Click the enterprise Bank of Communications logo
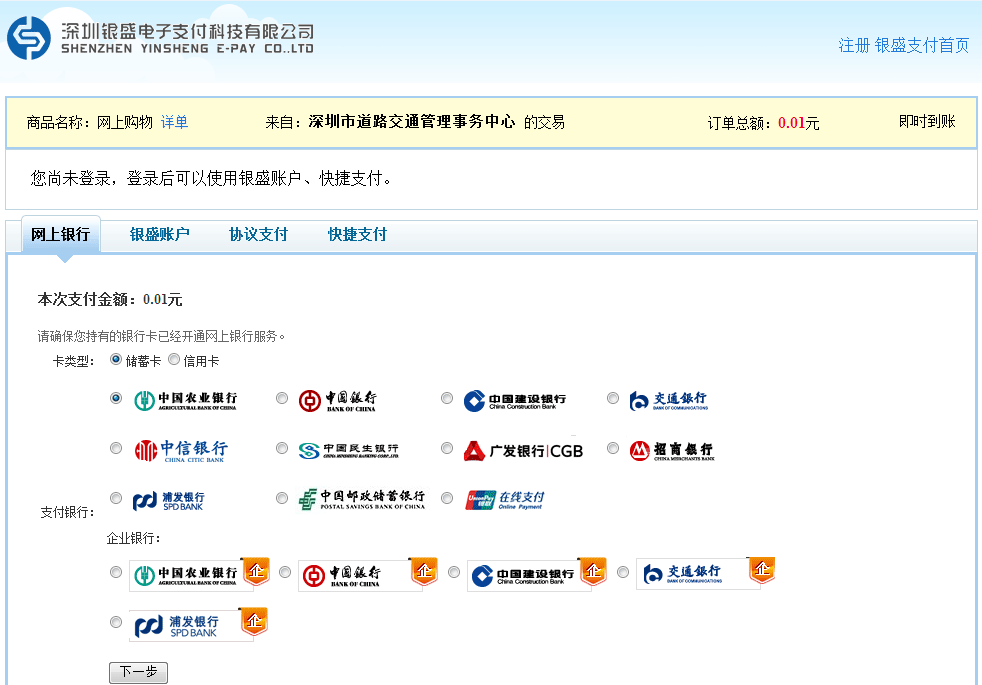This screenshot has width=982, height=685. point(706,573)
